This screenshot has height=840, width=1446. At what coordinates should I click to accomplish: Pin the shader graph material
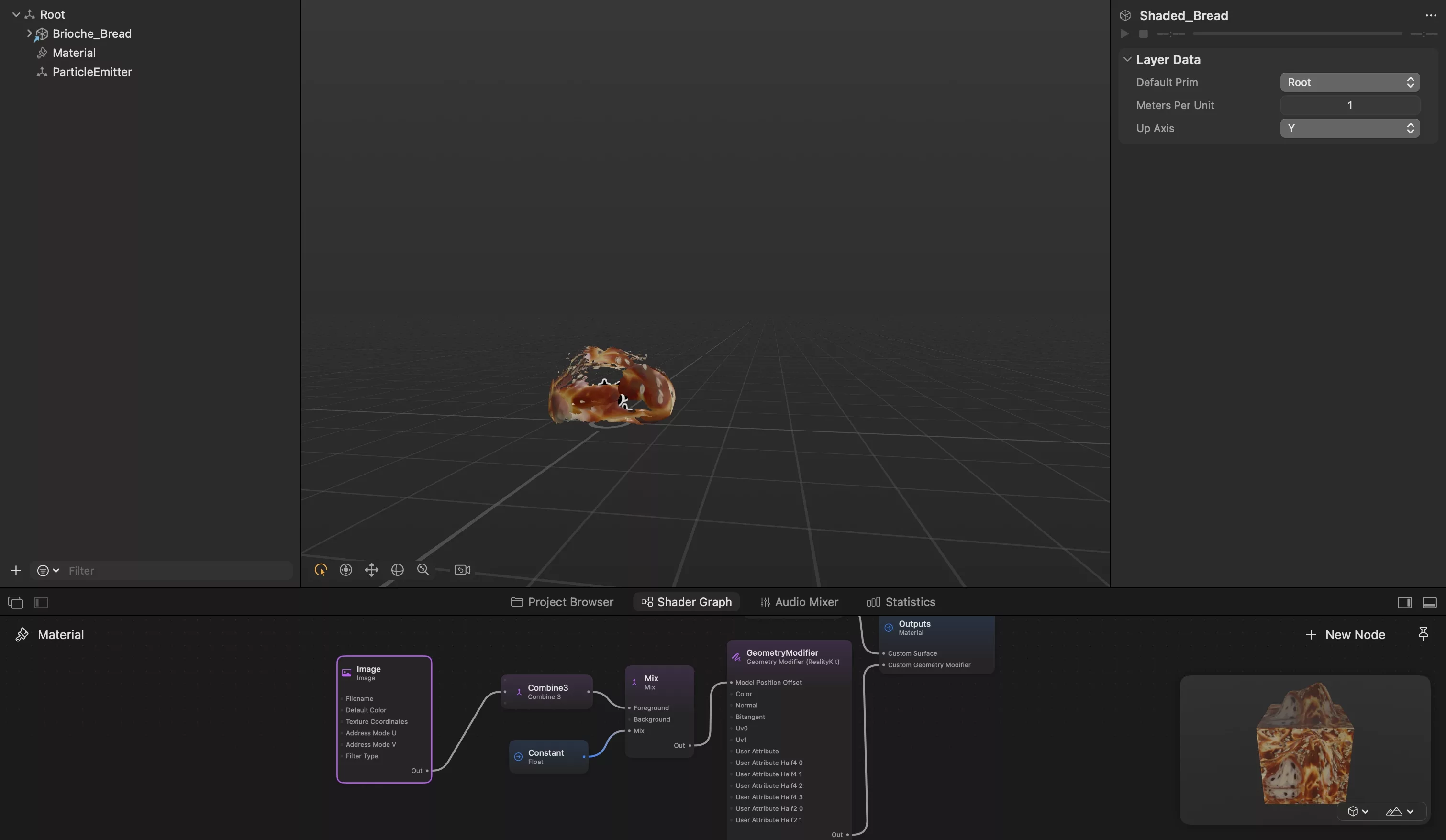coord(1423,634)
